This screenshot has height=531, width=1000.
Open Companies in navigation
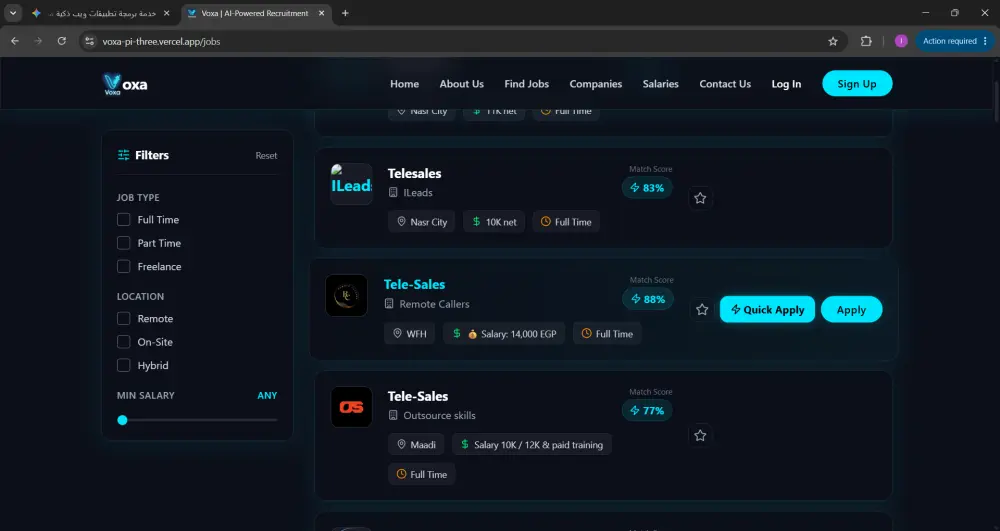(596, 84)
